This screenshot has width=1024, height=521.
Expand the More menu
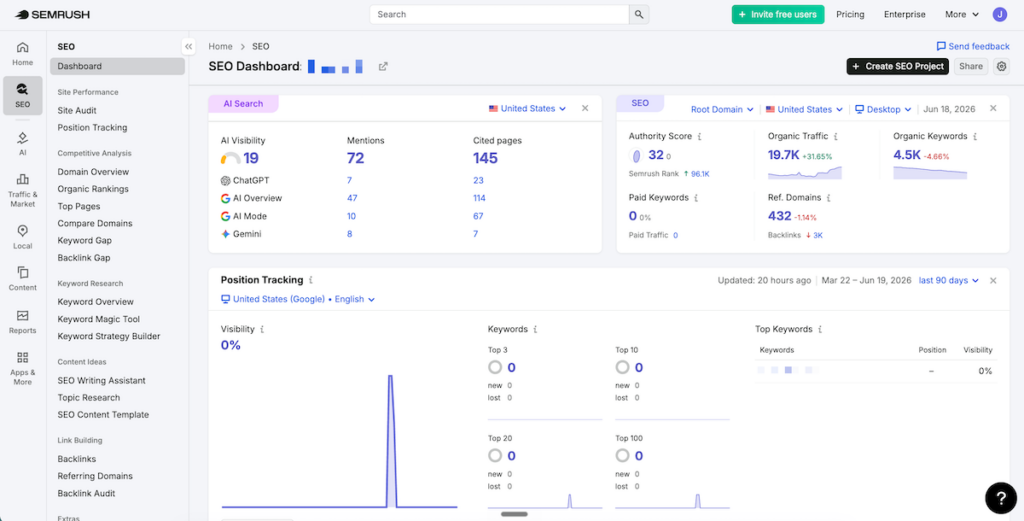962,14
